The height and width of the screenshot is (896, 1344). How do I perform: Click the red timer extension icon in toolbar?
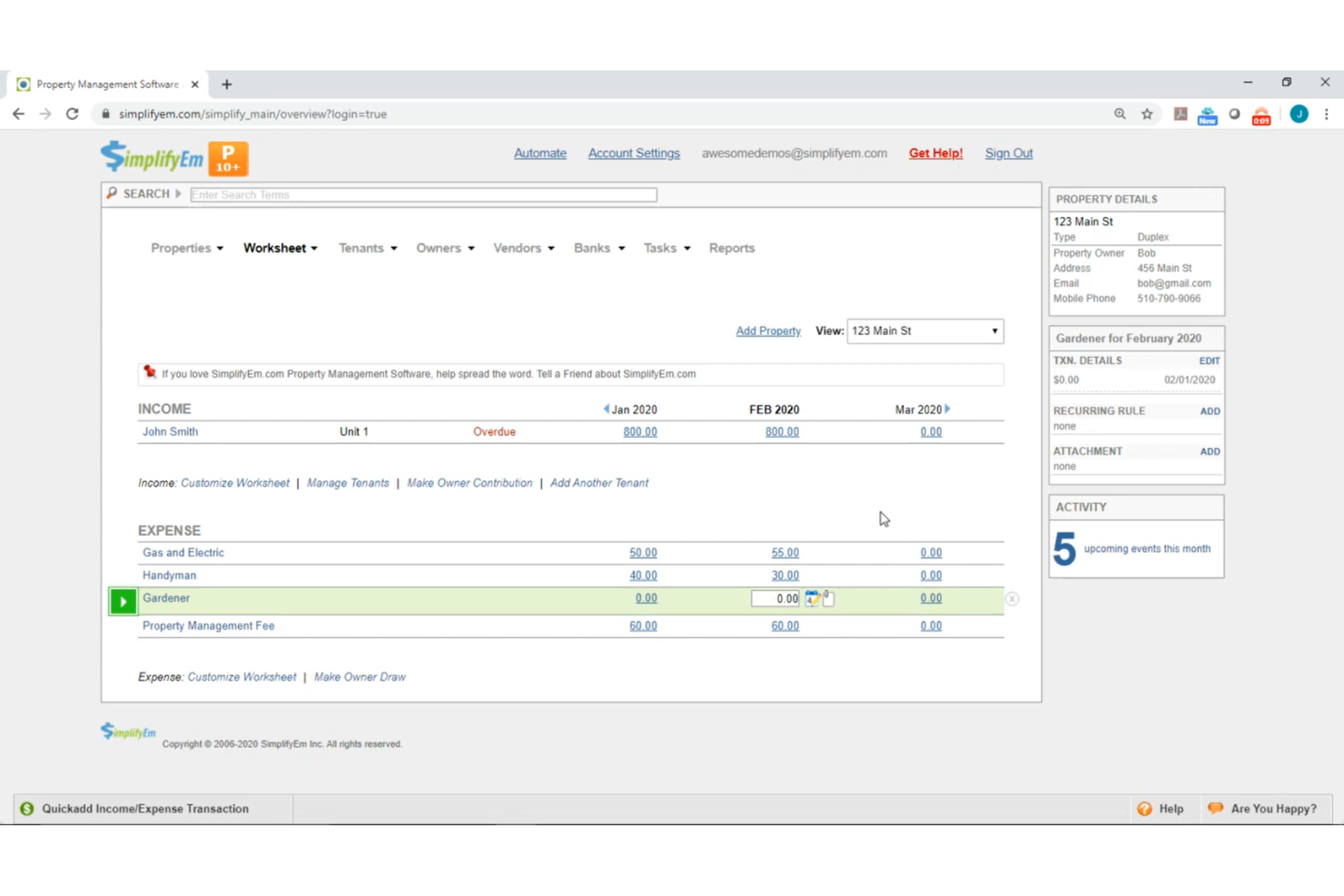click(1261, 115)
